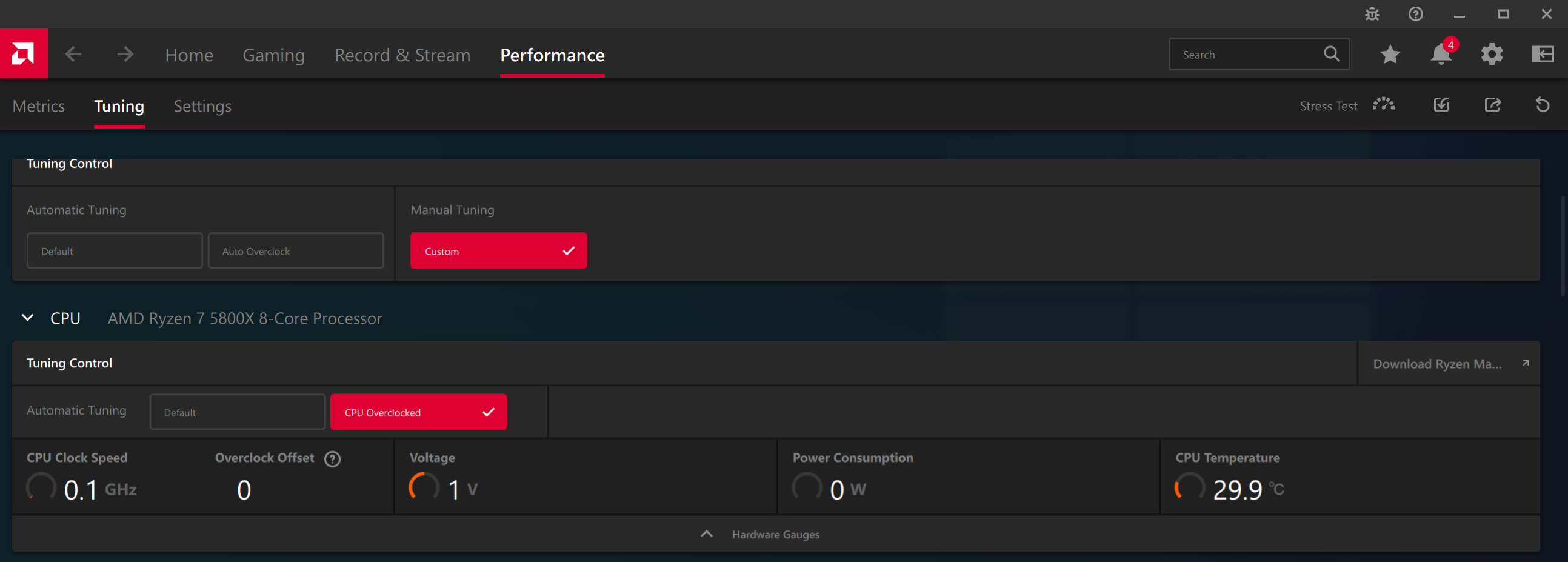Switch to the Metrics sub-tab
The height and width of the screenshot is (562, 1568).
[x=38, y=106]
